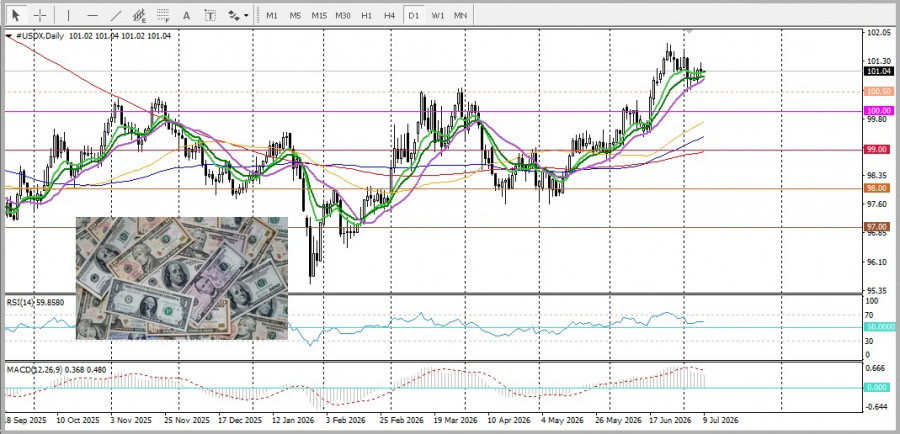Select the D1 timeframe tab
900x434 pixels.
pyautogui.click(x=413, y=16)
